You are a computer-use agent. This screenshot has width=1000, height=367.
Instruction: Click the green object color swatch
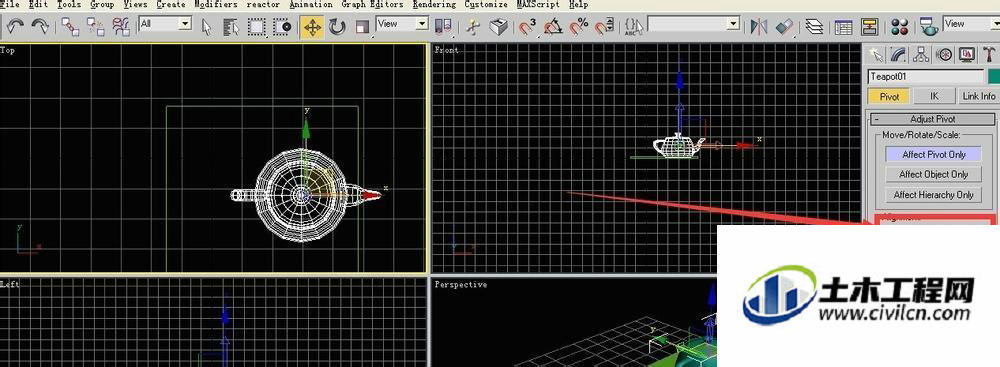[994, 76]
